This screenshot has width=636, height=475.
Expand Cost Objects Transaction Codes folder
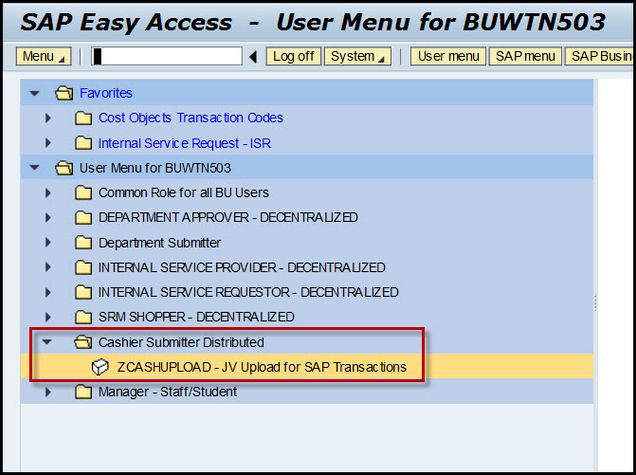(x=48, y=118)
